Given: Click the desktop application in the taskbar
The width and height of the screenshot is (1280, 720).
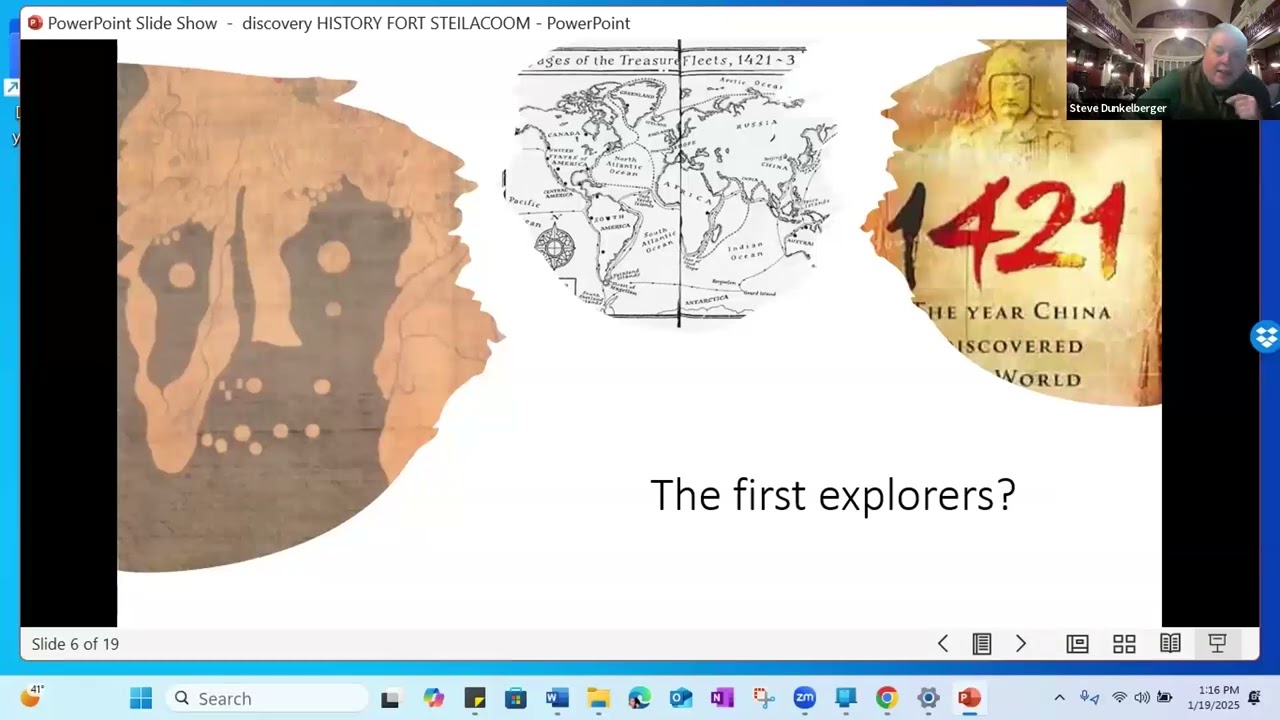Looking at the screenshot, I should point(846,698).
